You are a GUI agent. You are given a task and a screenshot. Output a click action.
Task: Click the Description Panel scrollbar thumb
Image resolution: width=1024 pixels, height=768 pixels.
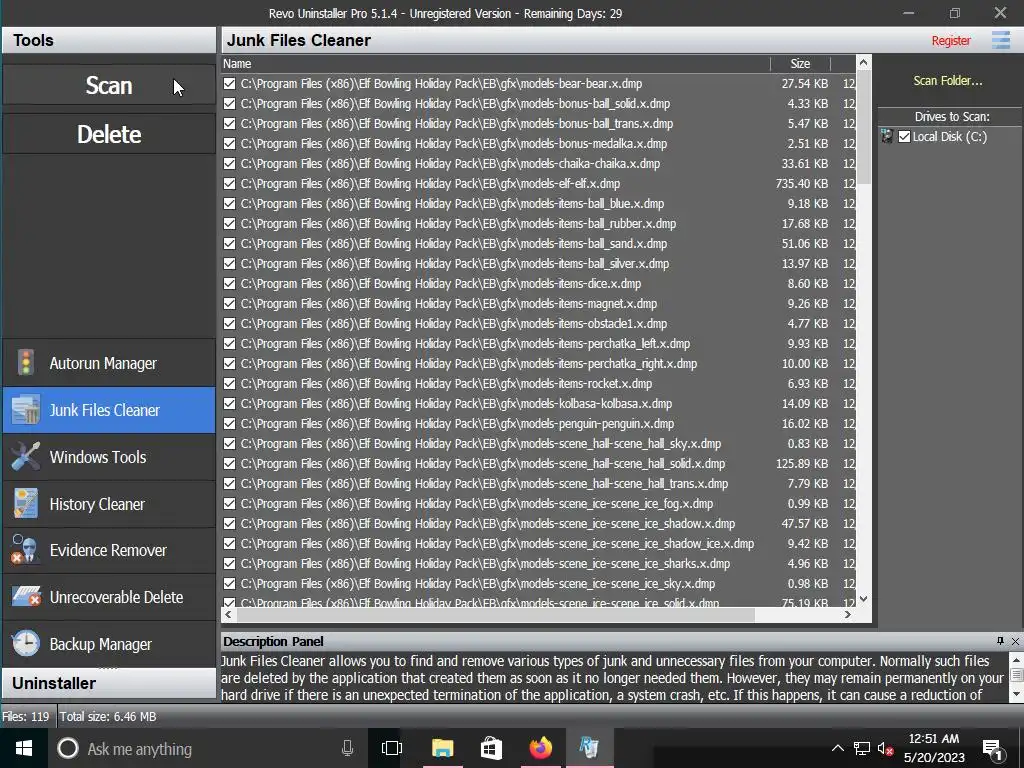click(1016, 675)
